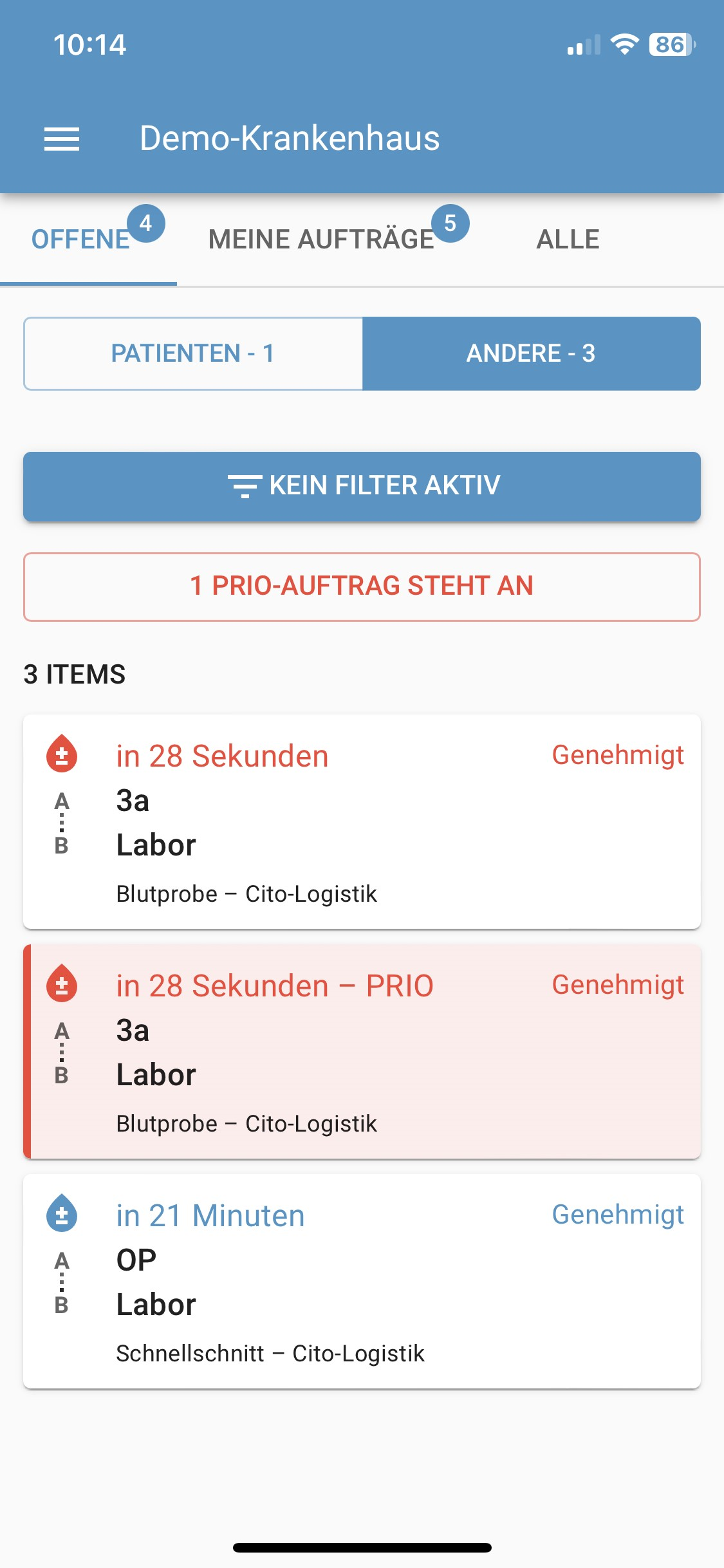Tap the badge showing 4 on Offene
This screenshot has width=724, height=1568.
tap(146, 223)
